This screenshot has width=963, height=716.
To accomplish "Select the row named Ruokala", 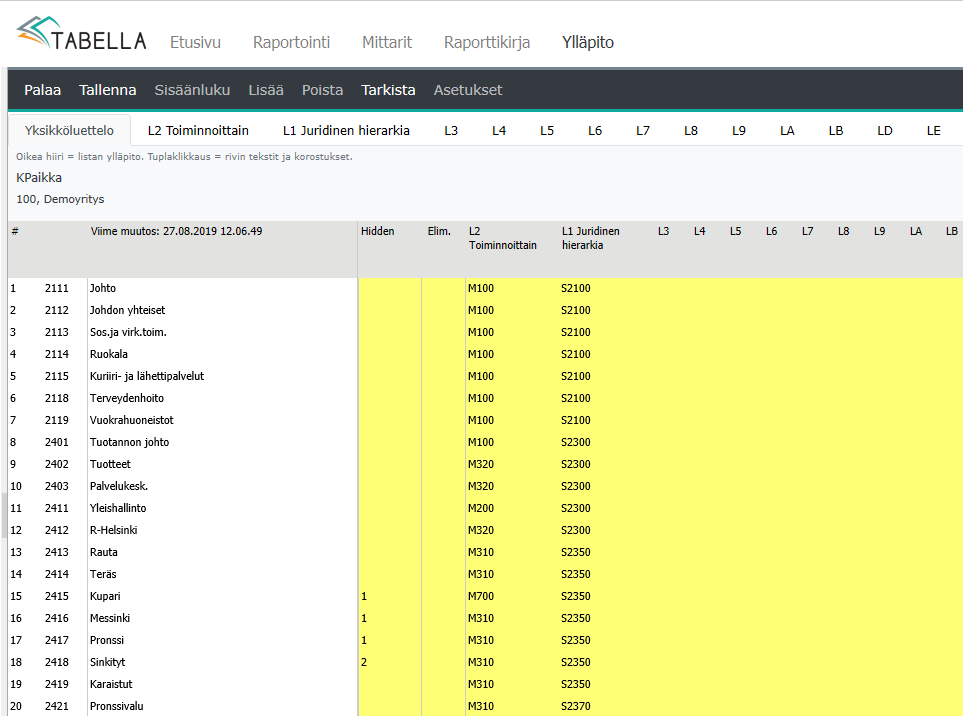I will [109, 354].
